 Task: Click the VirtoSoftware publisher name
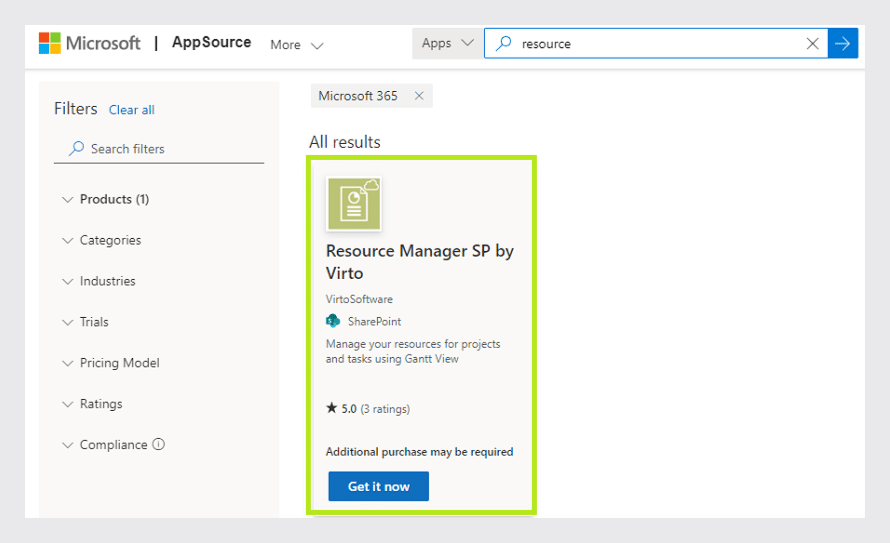359,299
